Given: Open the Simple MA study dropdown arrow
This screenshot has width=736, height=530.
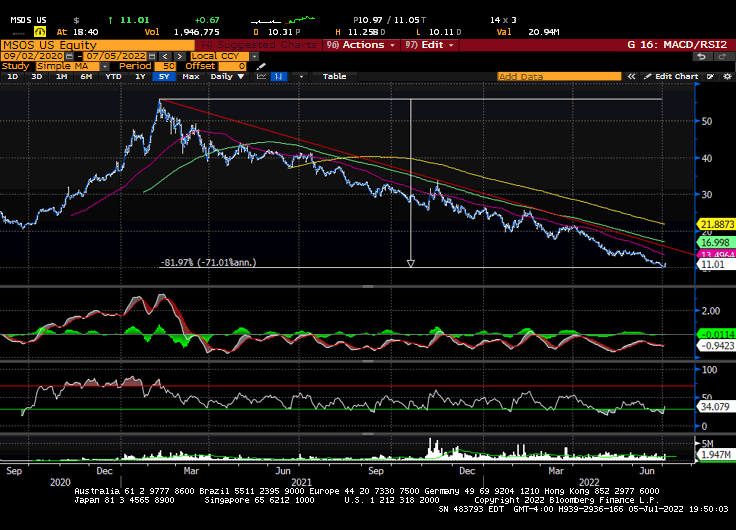Looking at the screenshot, I should (x=105, y=66).
